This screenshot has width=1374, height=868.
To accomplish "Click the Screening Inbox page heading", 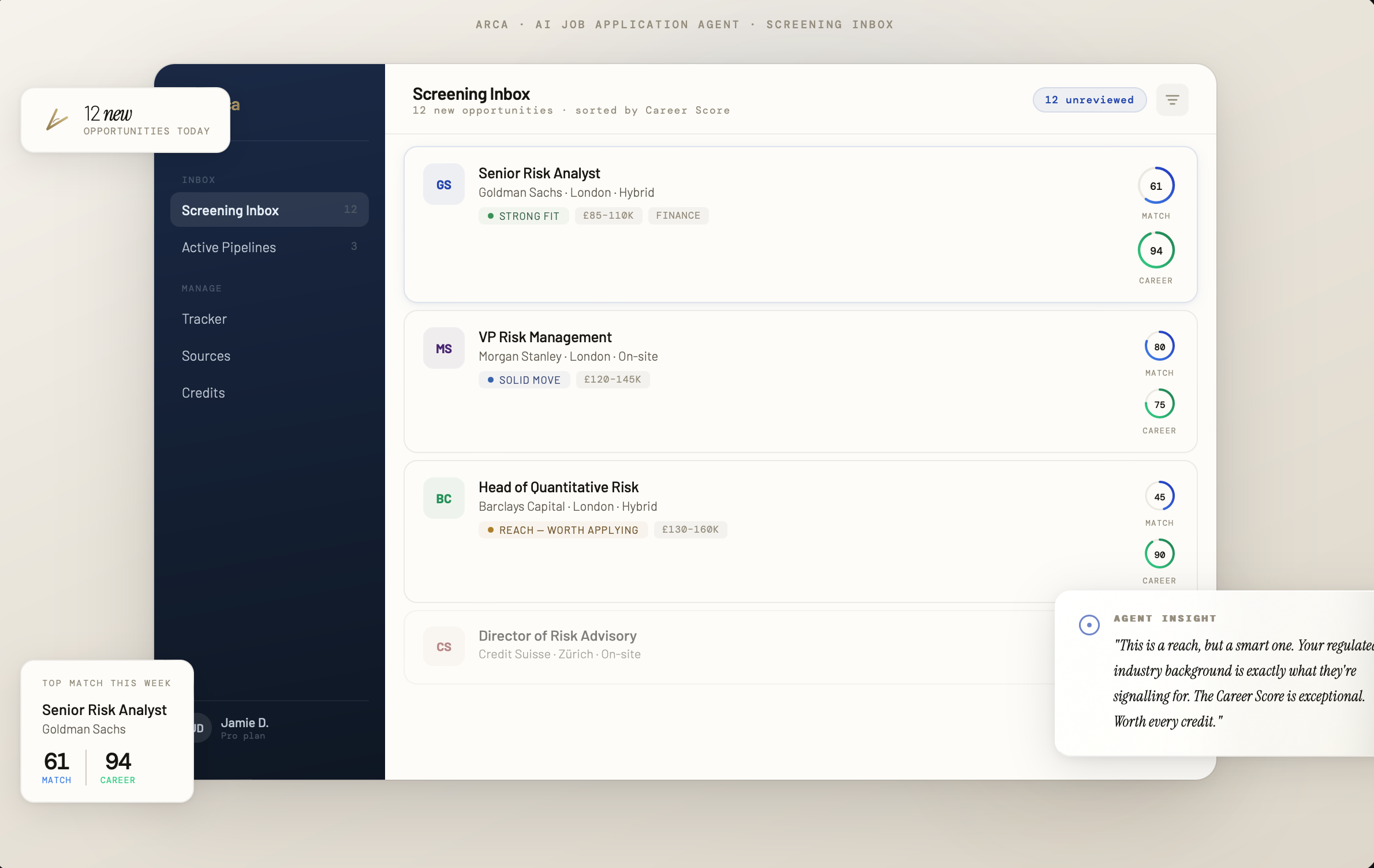I will pos(471,93).
